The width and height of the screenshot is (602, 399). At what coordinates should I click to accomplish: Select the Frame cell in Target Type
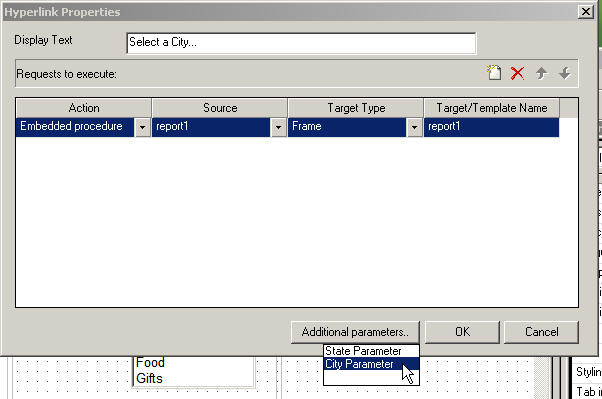point(347,127)
